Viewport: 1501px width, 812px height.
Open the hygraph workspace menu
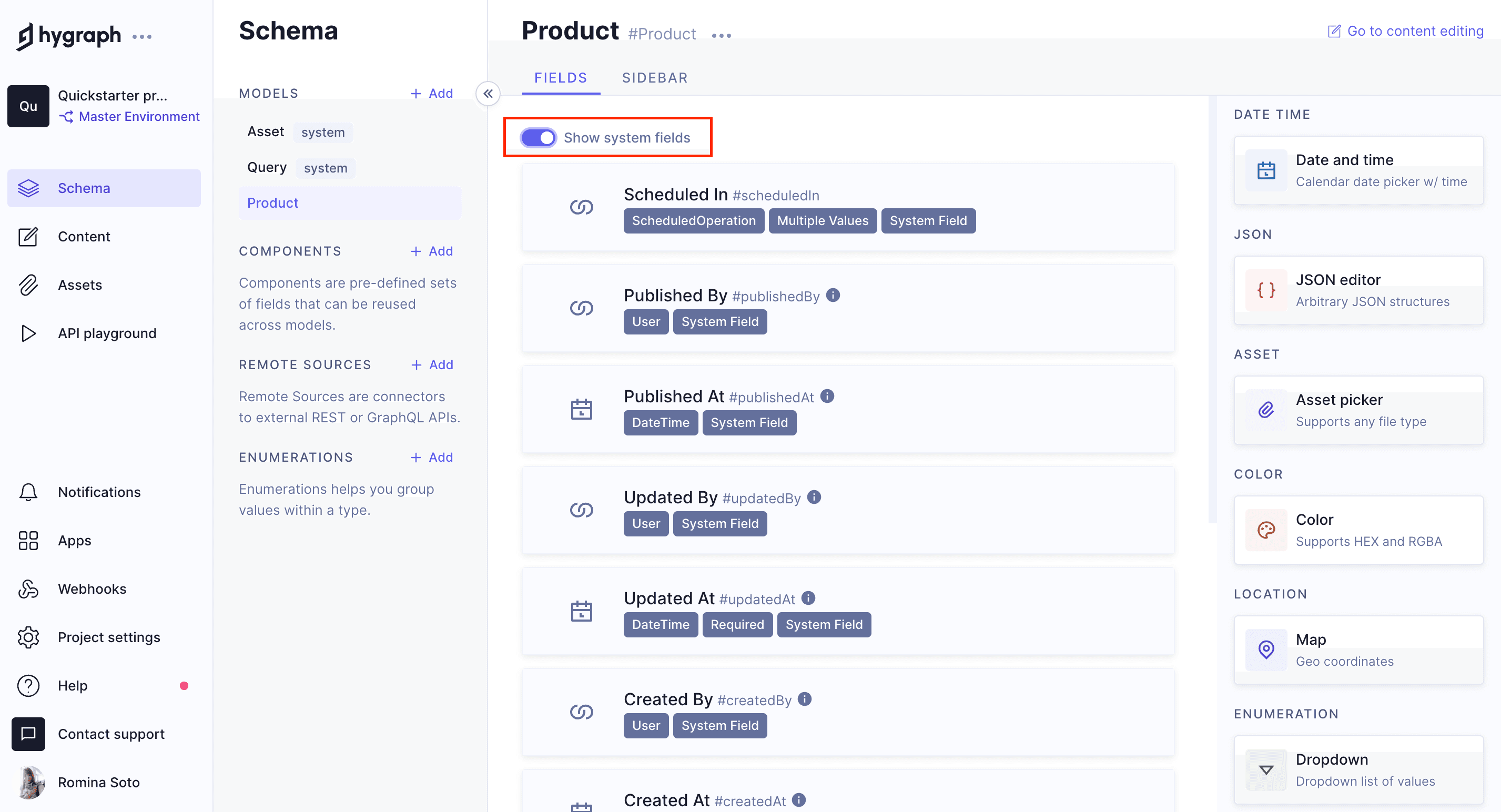coord(144,36)
